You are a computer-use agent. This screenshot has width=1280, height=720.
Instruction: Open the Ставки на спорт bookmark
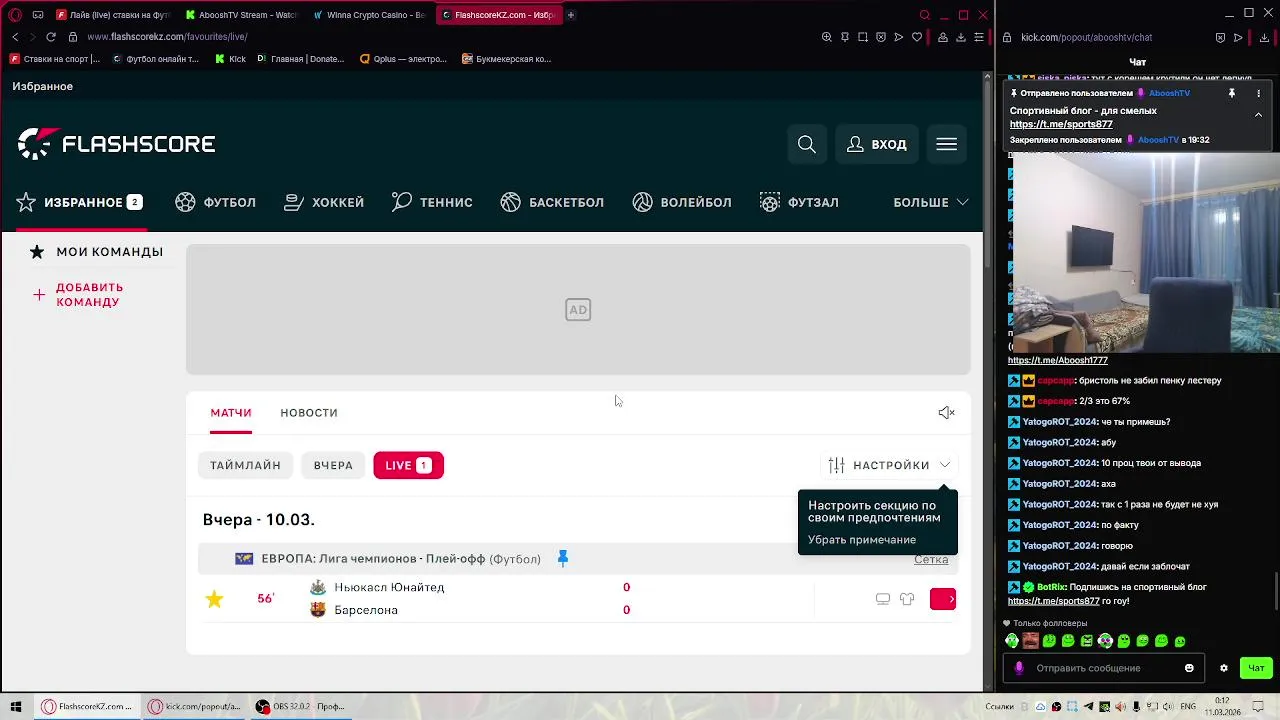coord(54,59)
